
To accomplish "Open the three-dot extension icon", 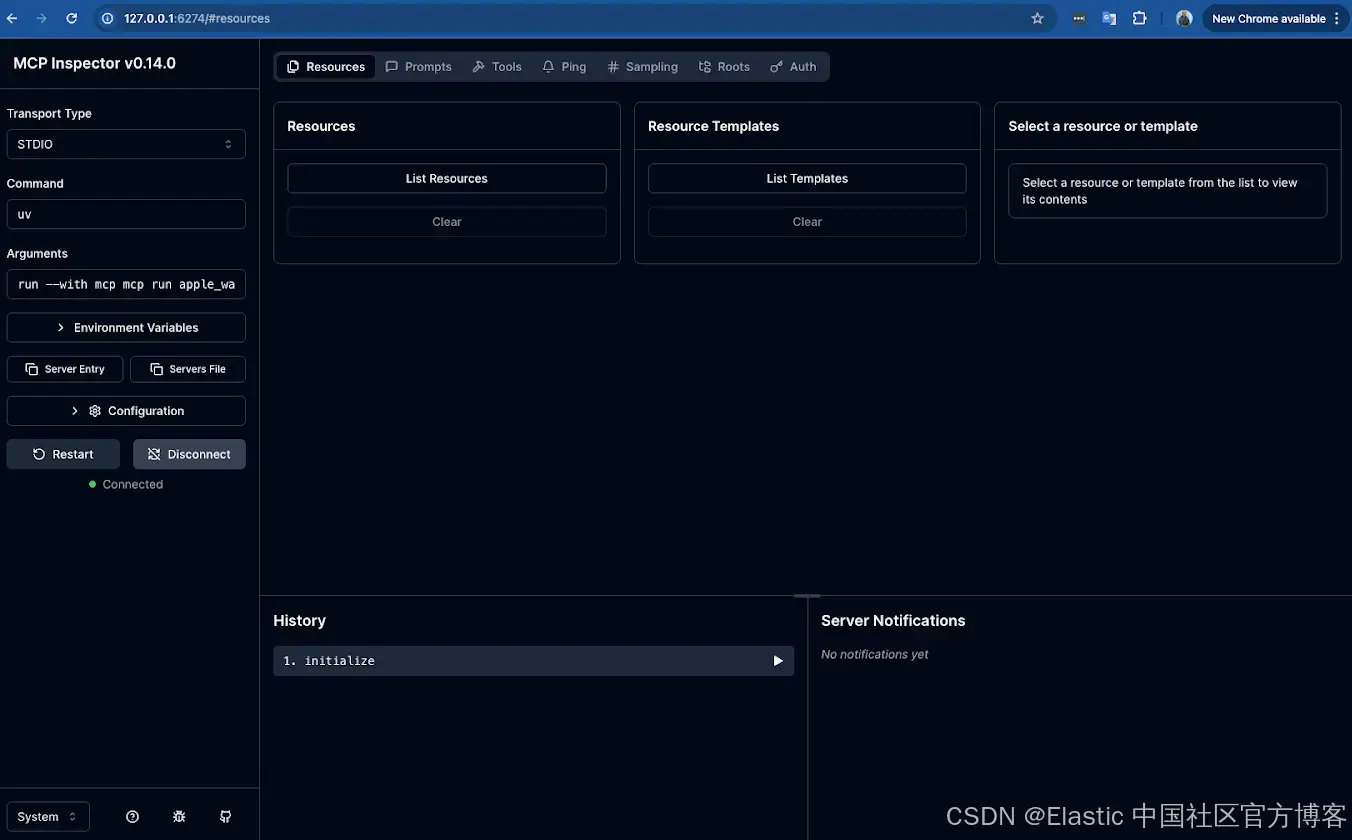I will pos(1079,18).
